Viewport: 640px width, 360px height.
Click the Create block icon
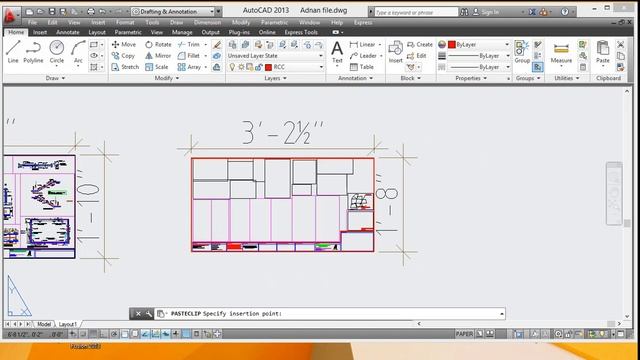420,44
